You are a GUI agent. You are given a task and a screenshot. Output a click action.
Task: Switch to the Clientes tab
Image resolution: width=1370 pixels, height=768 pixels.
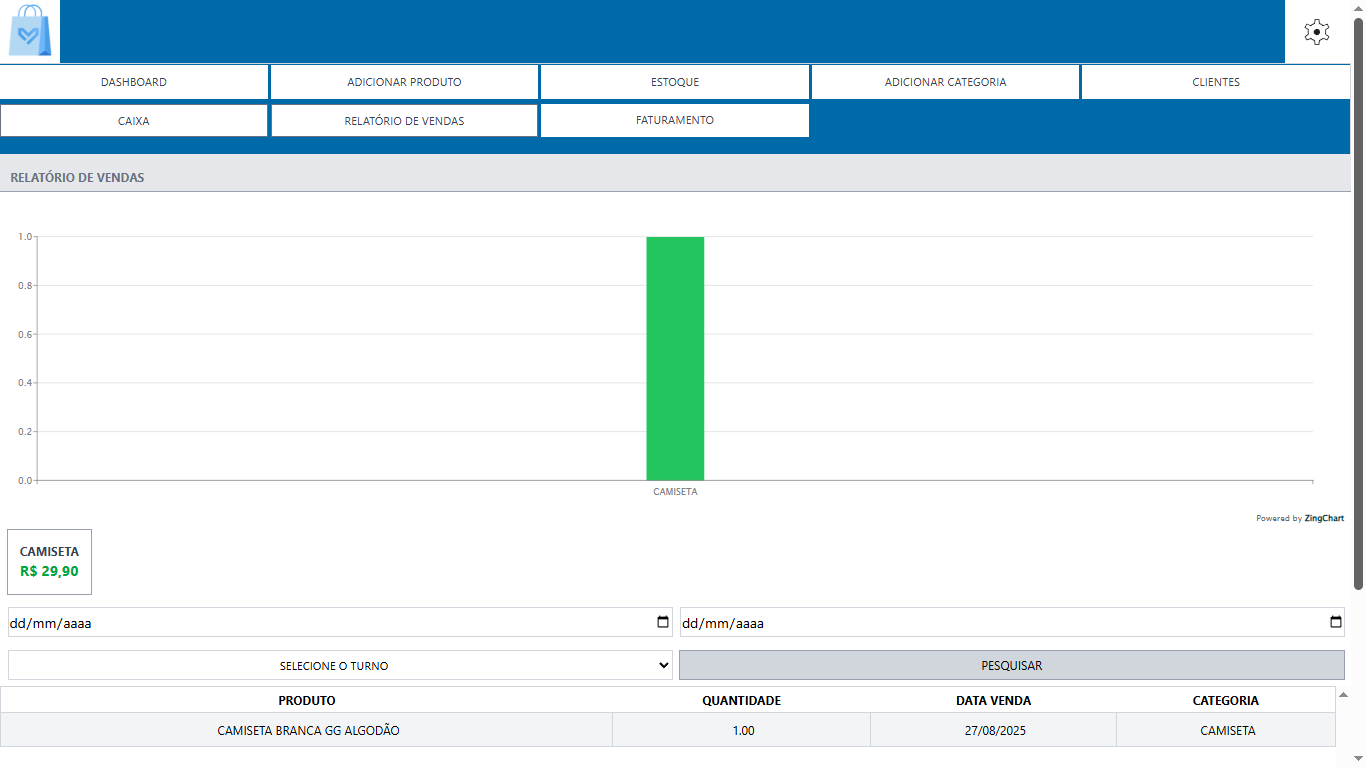click(x=1215, y=82)
